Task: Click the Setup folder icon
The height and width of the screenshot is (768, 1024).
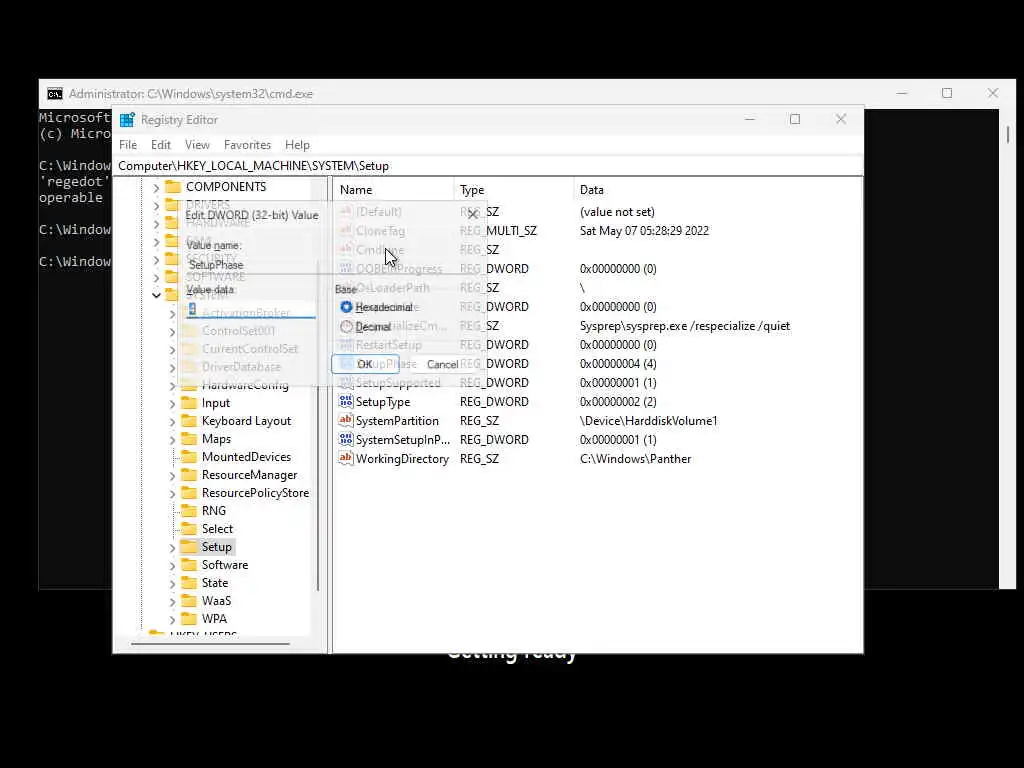Action: [189, 547]
